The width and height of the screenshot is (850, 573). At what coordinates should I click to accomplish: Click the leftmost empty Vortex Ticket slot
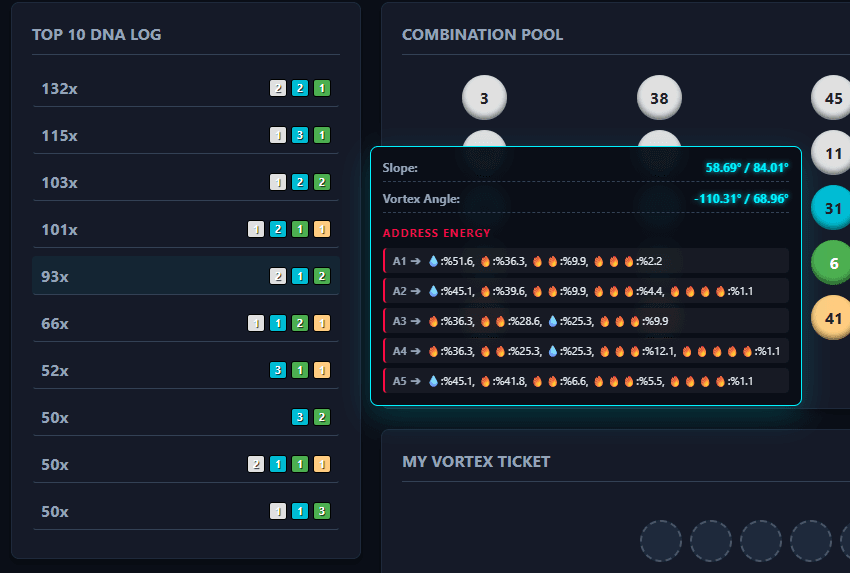[x=660, y=541]
